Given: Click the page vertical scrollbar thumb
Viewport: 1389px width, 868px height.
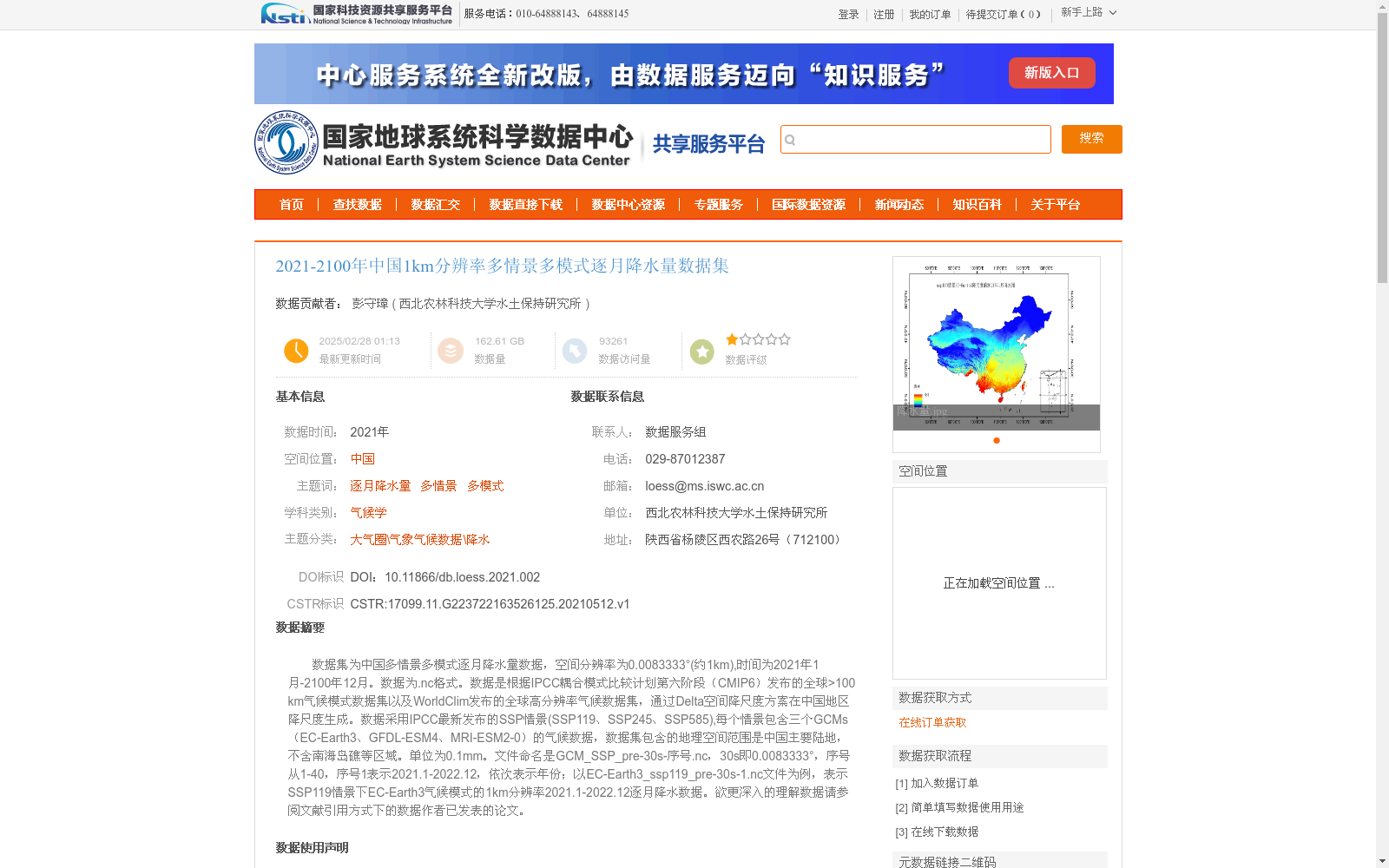Looking at the screenshot, I should [x=1382, y=148].
